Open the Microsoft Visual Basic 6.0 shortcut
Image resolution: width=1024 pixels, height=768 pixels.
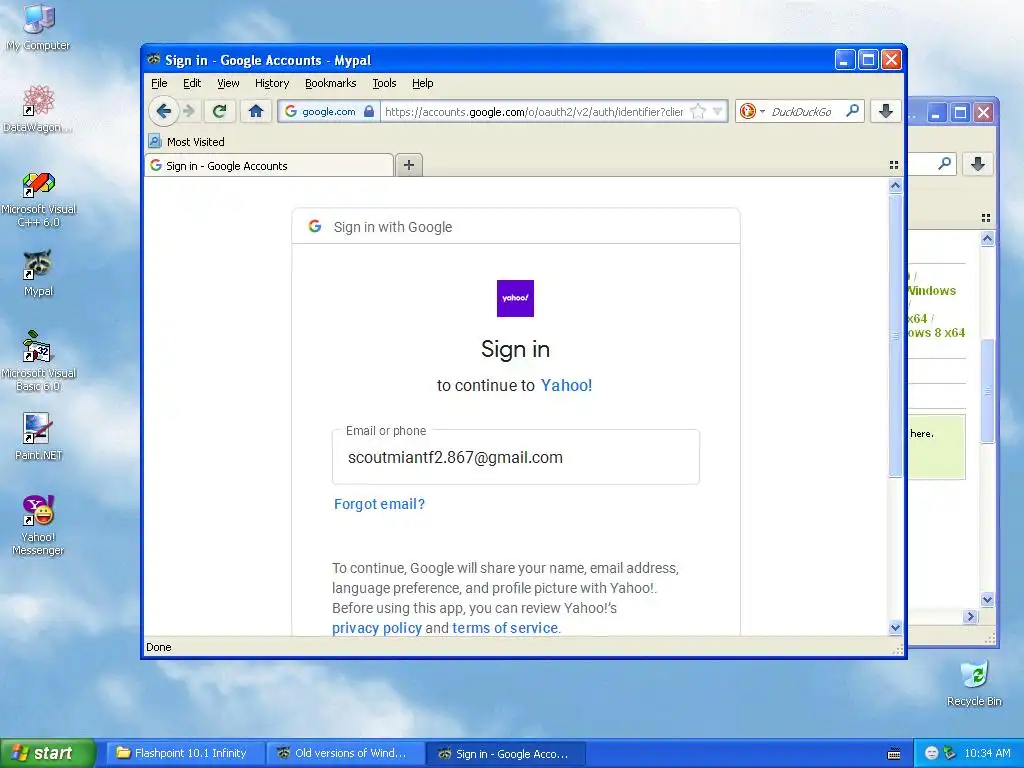pos(38,362)
